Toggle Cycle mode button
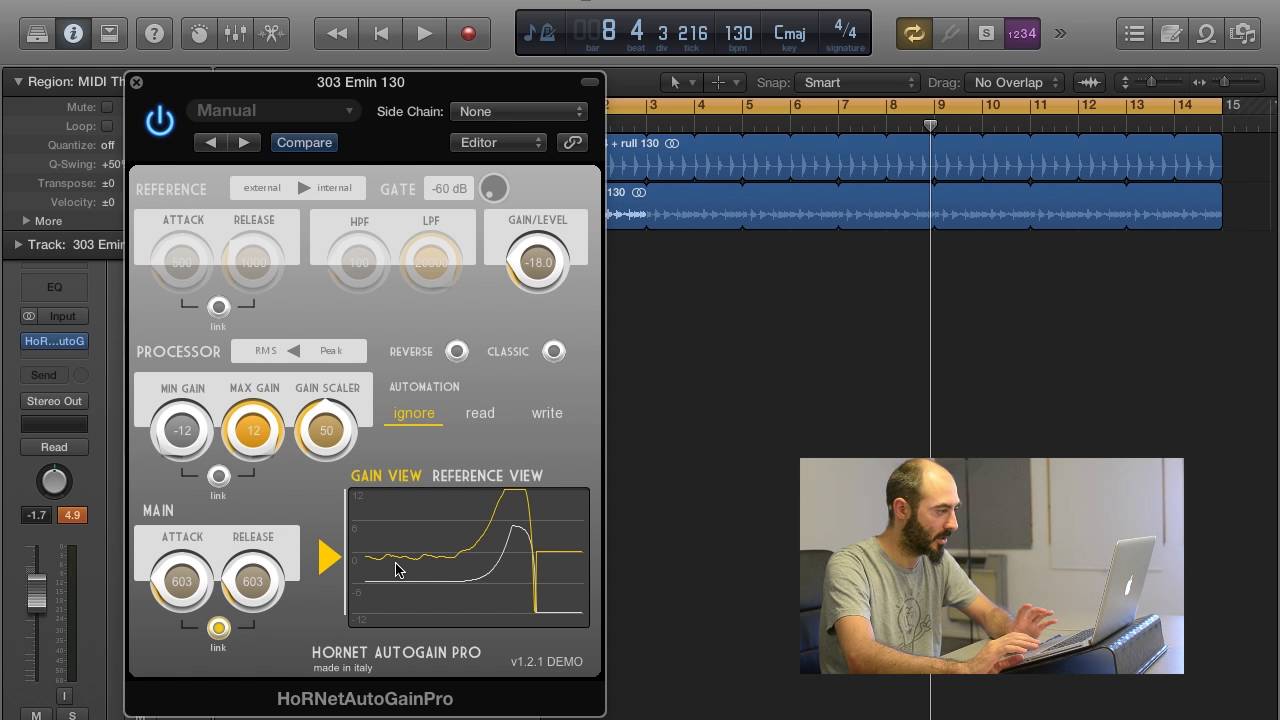 [914, 33]
